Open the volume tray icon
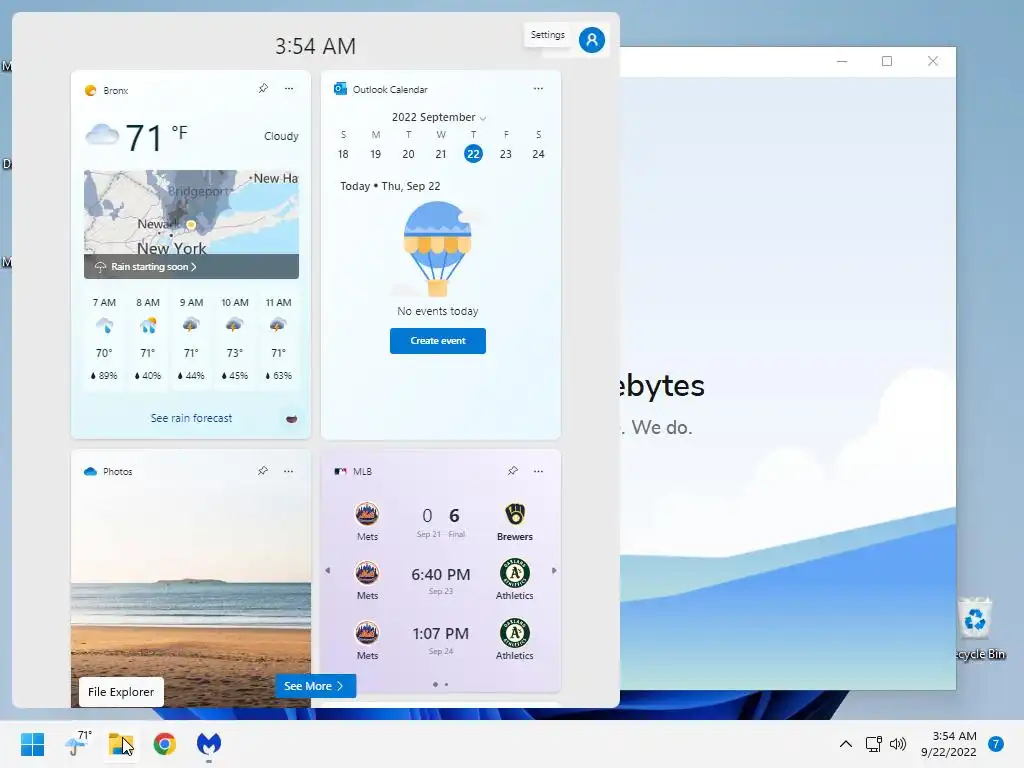Screen dimensions: 1024x768 [x=898, y=744]
